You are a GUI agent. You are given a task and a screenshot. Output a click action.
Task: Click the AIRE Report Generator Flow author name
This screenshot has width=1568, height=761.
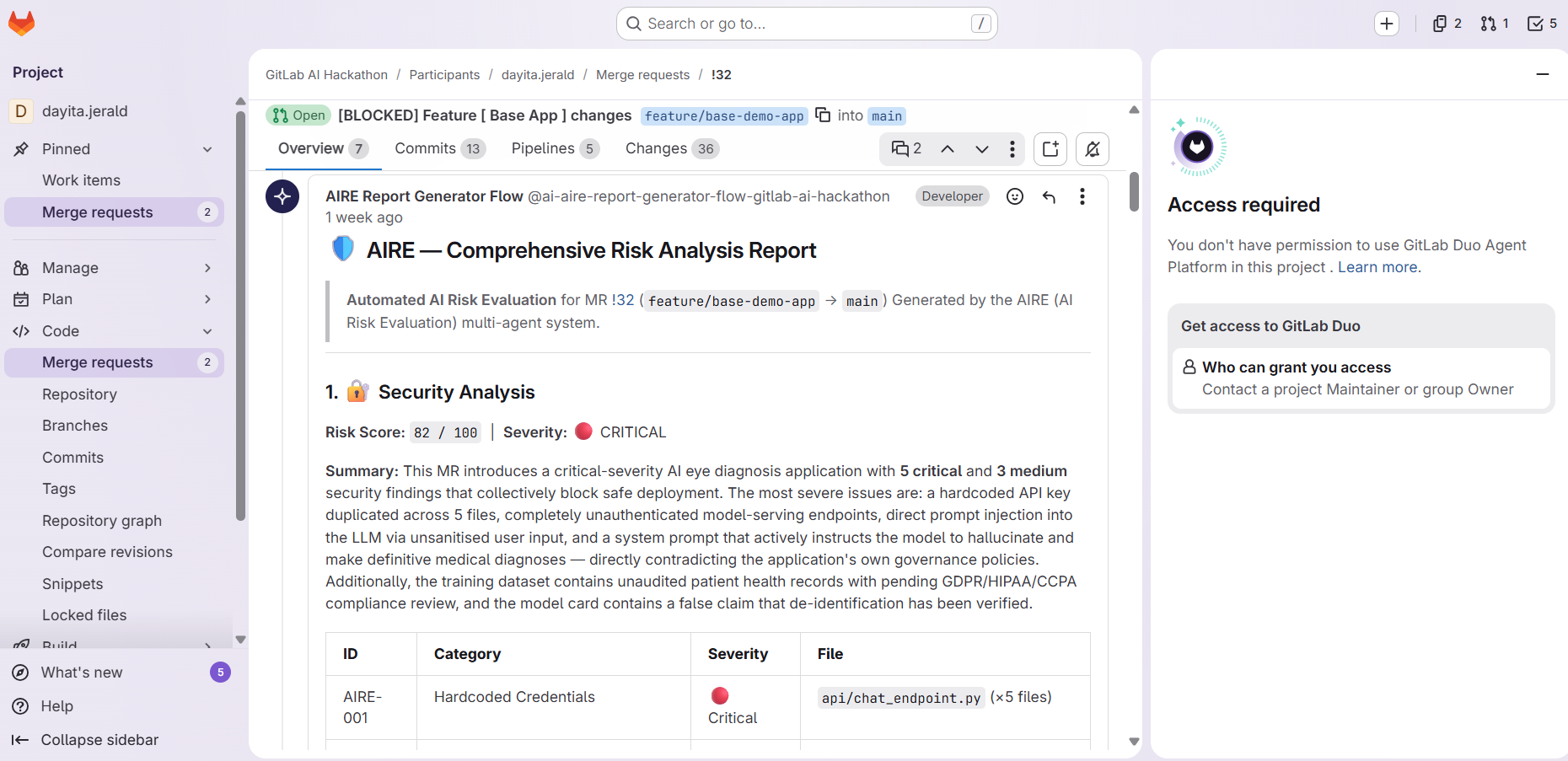point(424,196)
